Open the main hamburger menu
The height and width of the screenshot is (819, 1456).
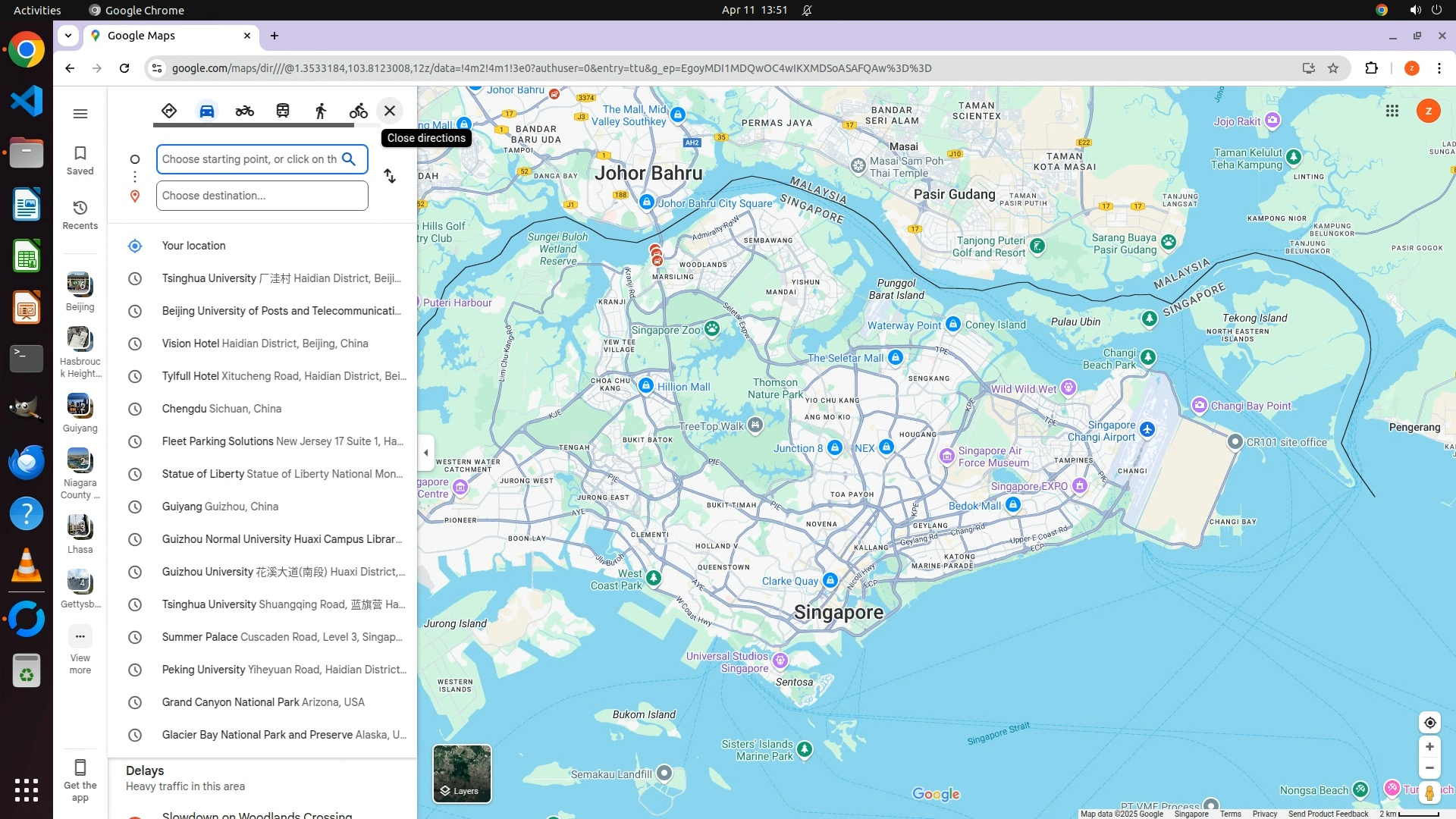pyautogui.click(x=80, y=114)
